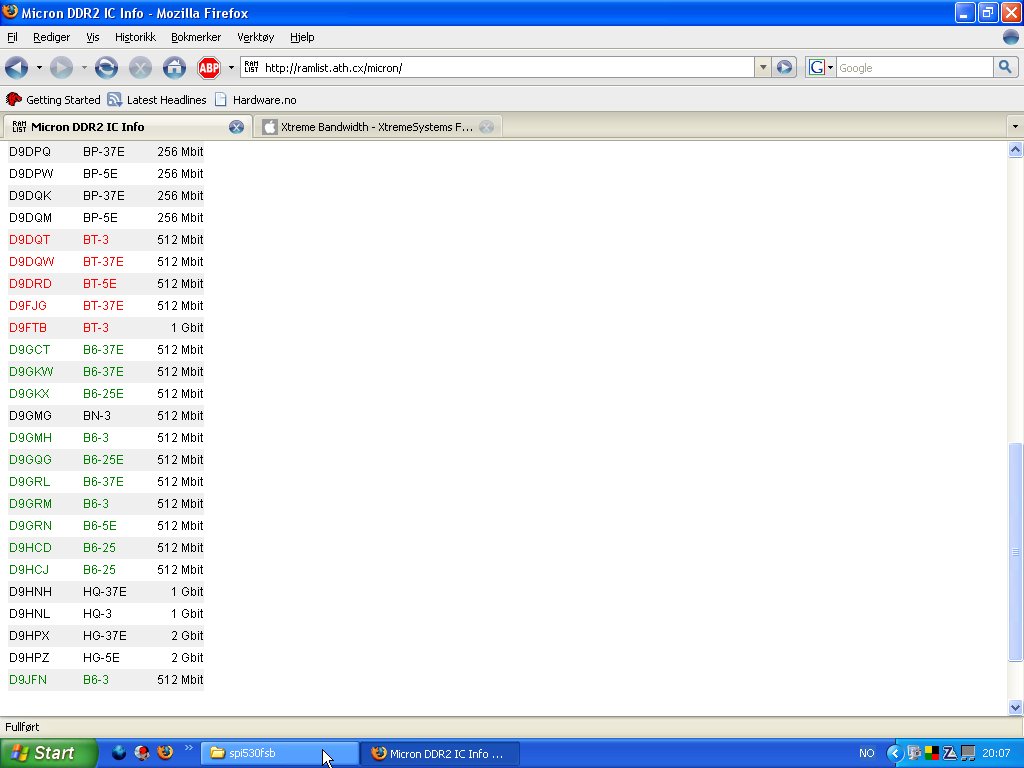Image resolution: width=1024 pixels, height=768 pixels.
Task: Click the D9GMH part code cell
Action: tap(30, 438)
